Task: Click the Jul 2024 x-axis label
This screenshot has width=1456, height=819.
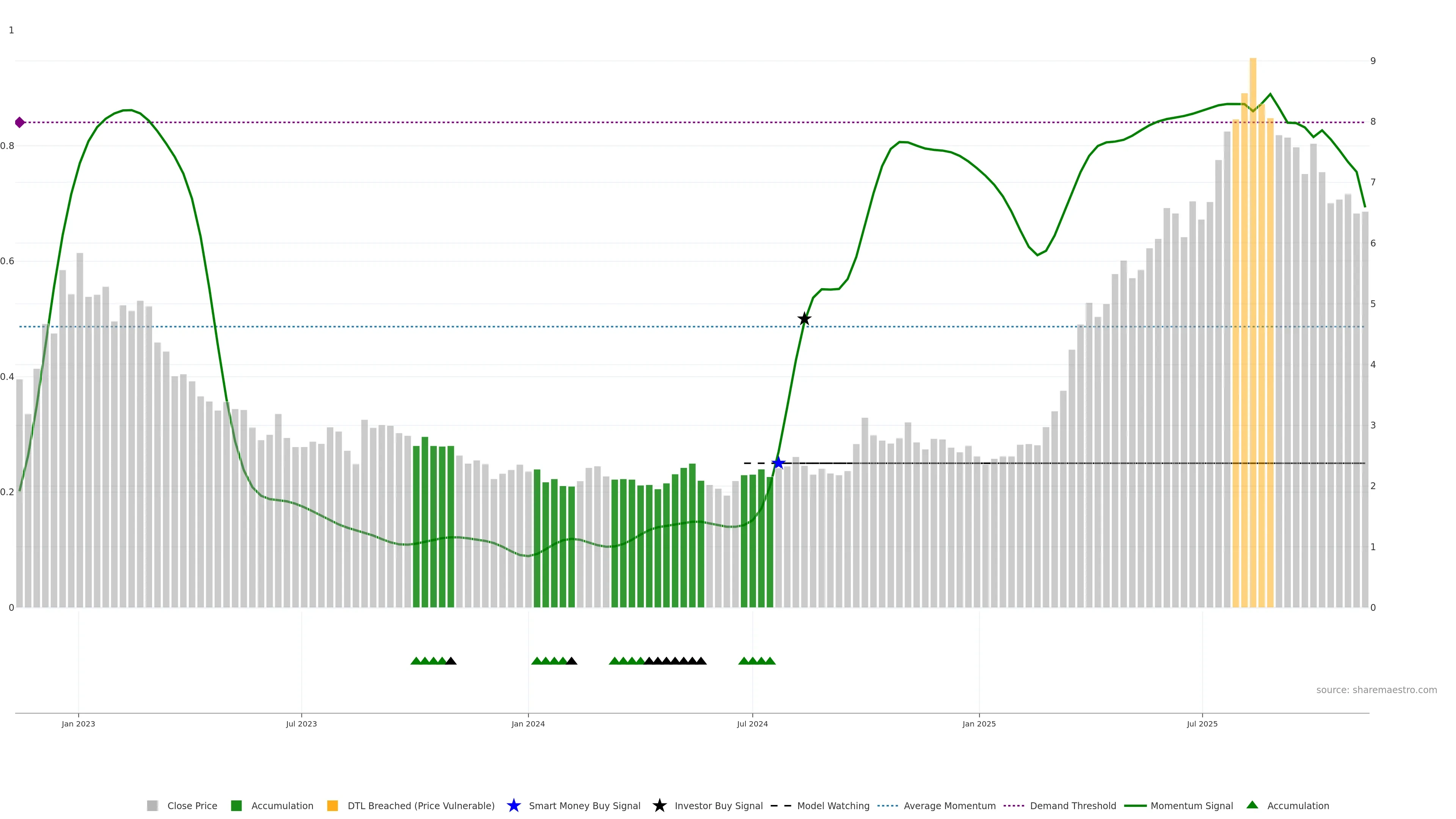Action: pyautogui.click(x=752, y=723)
